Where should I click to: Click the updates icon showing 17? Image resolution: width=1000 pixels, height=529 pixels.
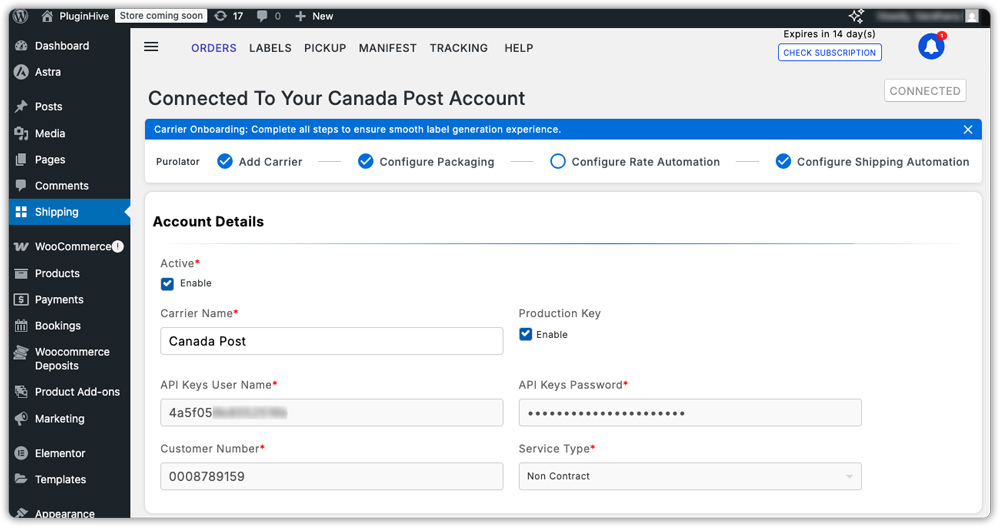[x=221, y=16]
